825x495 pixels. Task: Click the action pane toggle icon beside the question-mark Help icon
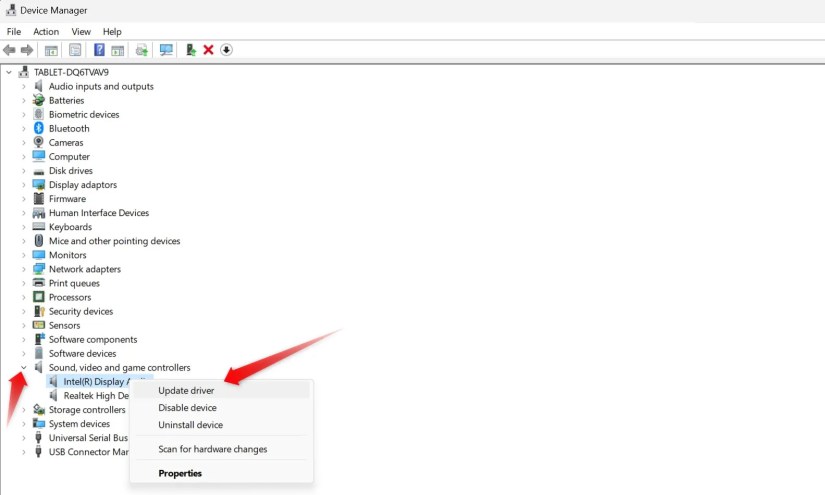(x=118, y=50)
